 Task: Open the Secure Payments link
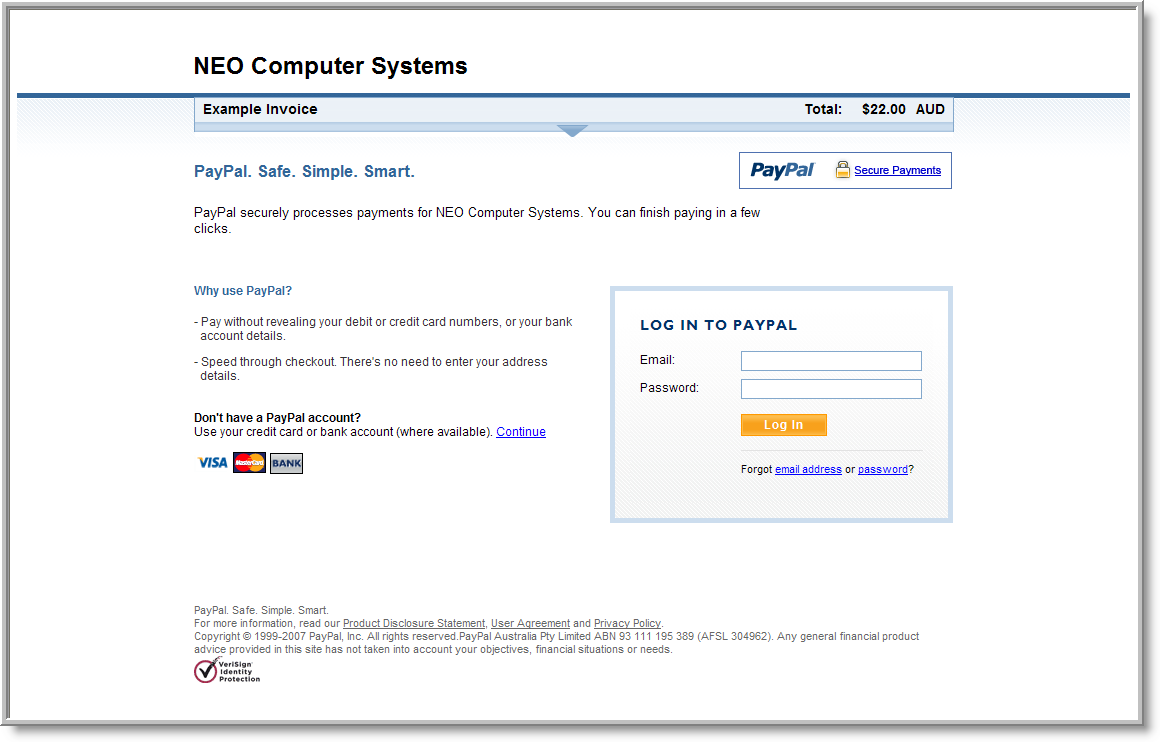tap(897, 170)
